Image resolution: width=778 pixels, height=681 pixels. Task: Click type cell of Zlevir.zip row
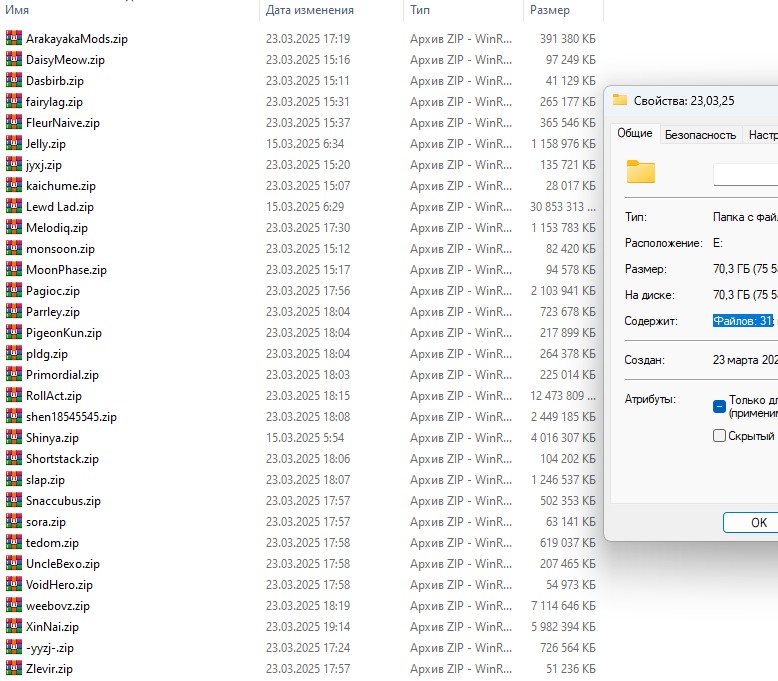tap(461, 669)
